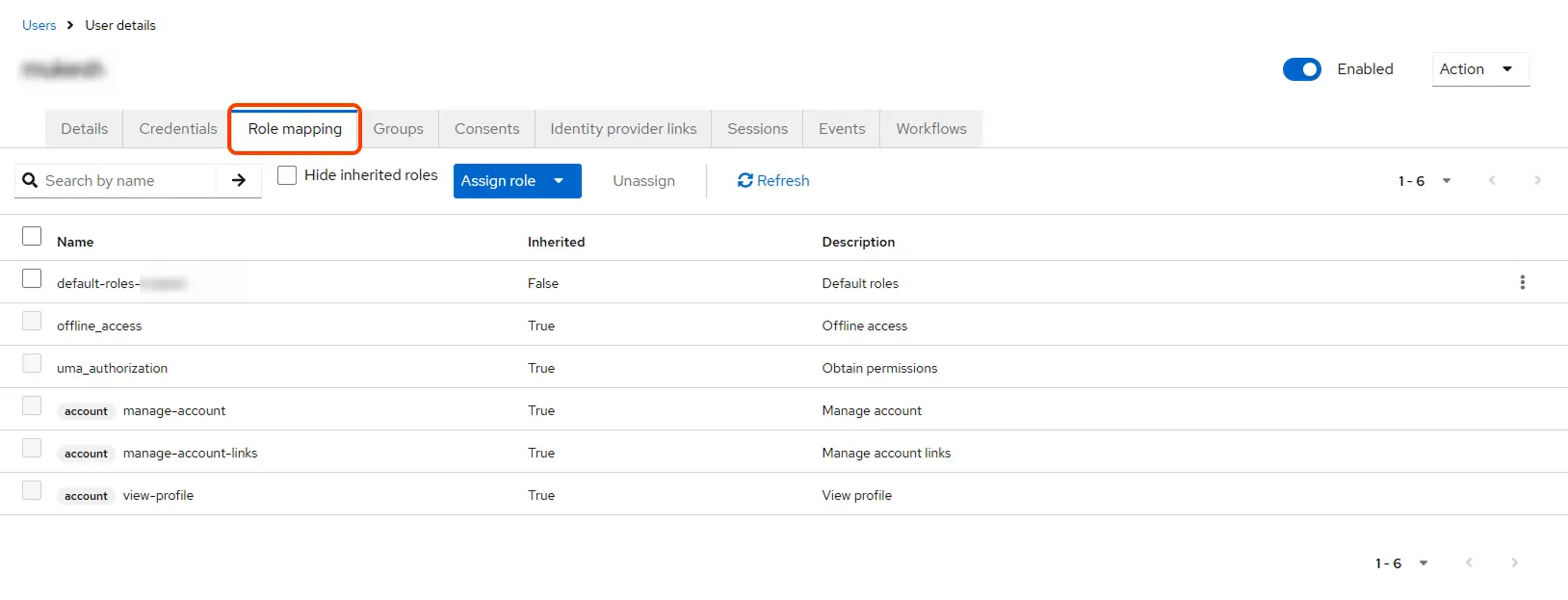
Task: Click the view-profile role name
Action: coord(158,495)
